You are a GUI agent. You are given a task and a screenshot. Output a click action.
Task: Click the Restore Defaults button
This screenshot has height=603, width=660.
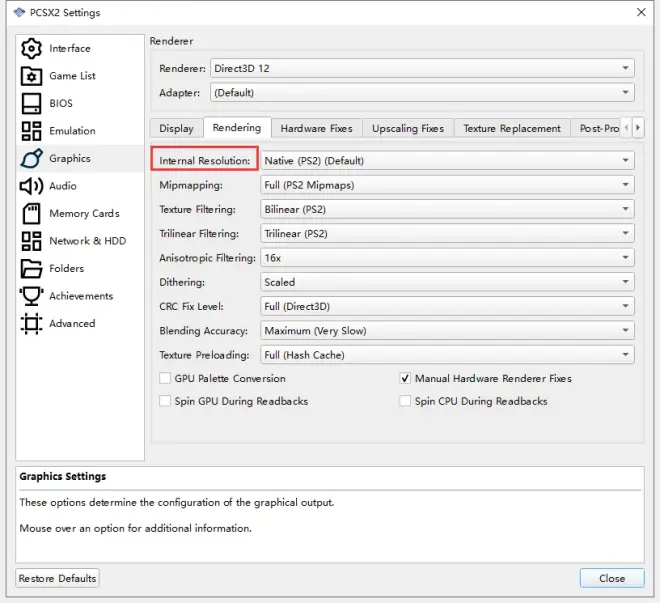[58, 578]
